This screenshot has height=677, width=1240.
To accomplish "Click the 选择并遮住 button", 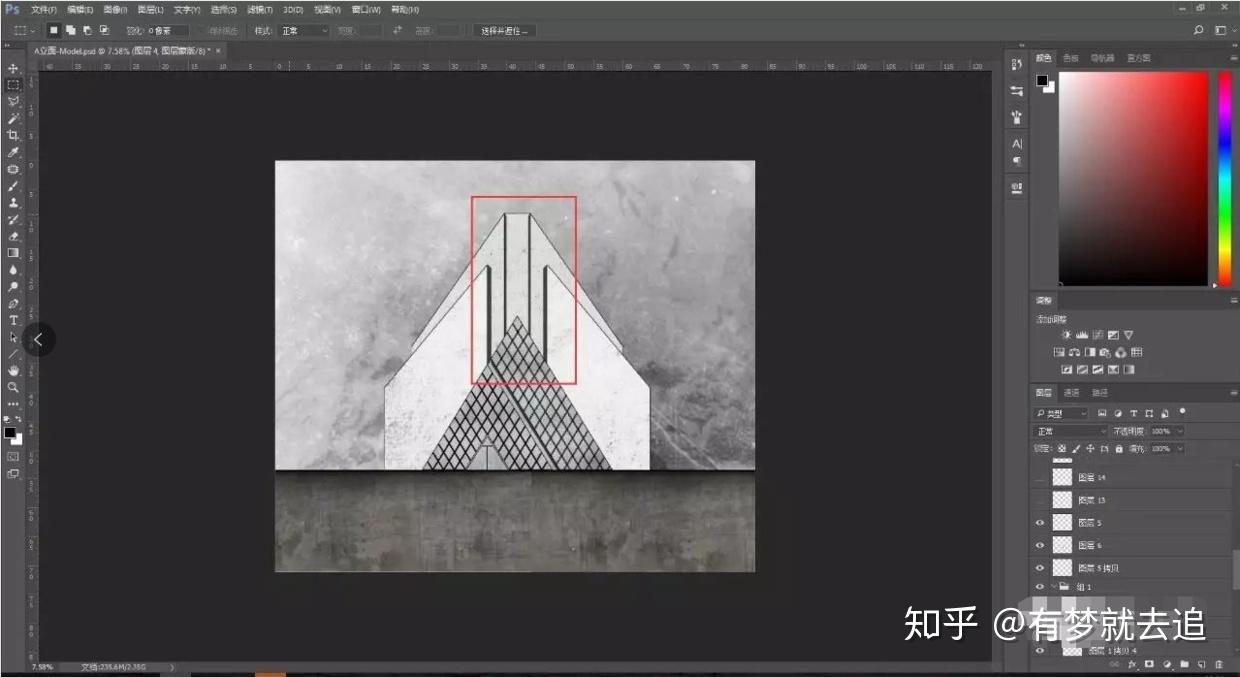I will pos(505,31).
